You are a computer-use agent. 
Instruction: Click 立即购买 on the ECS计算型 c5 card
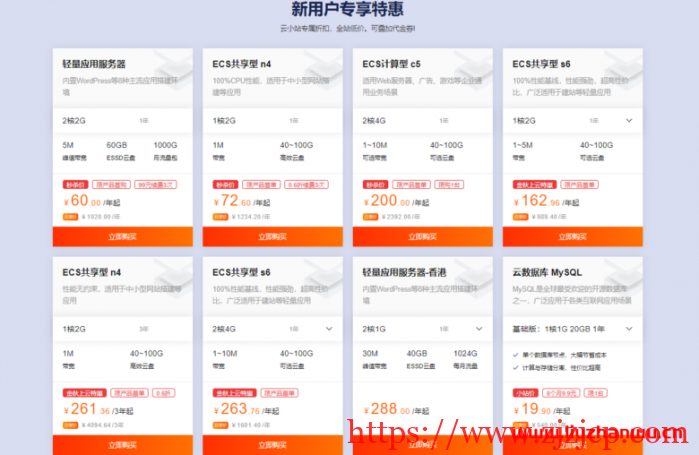pos(423,237)
